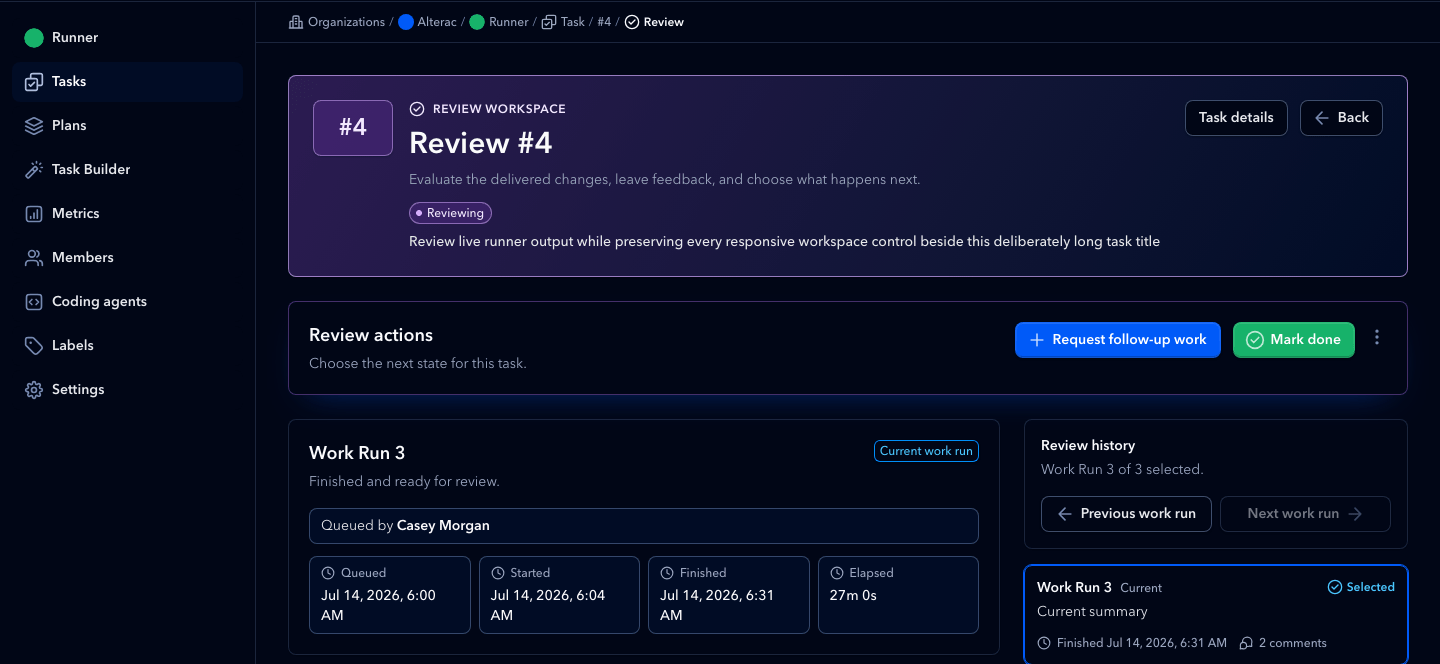Click the Task details button

[x=1236, y=118]
